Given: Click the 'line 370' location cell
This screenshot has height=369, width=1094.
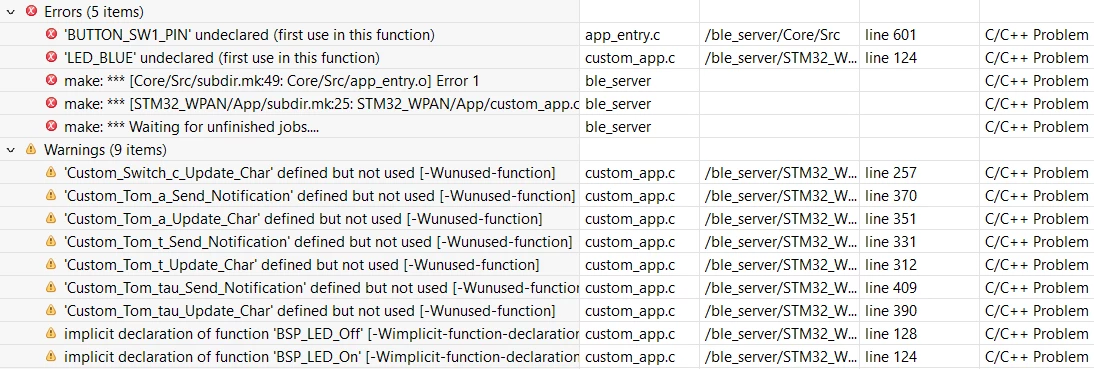Looking at the screenshot, I should [x=890, y=195].
